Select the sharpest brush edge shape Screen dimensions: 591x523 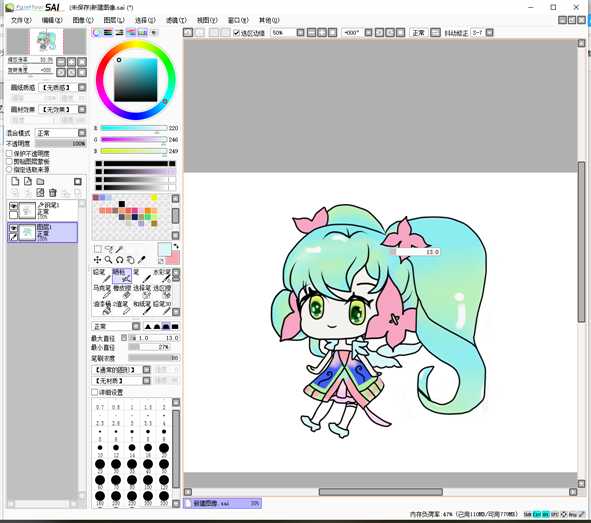(148, 326)
